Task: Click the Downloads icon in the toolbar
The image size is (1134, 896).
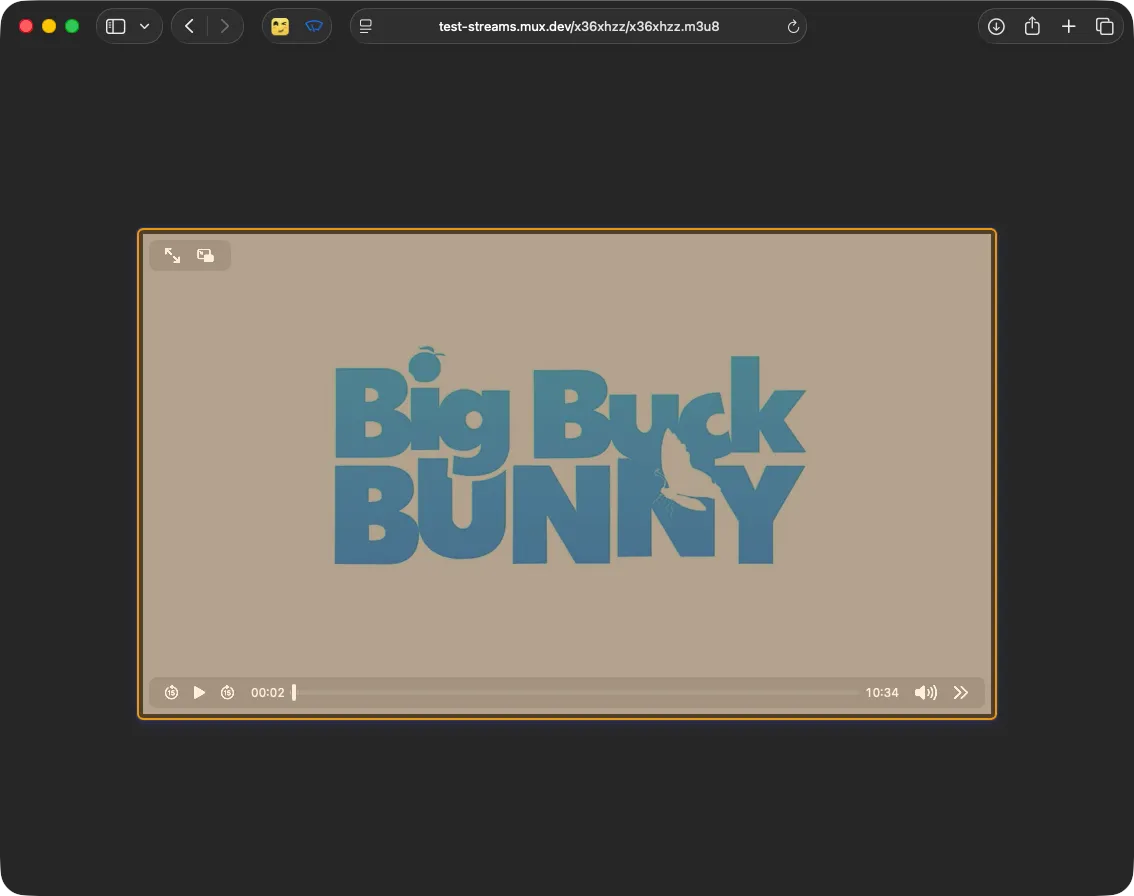Action: (996, 26)
